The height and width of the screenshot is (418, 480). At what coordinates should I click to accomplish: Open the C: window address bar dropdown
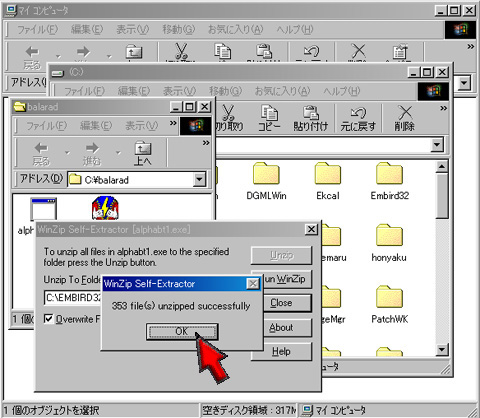point(437,145)
